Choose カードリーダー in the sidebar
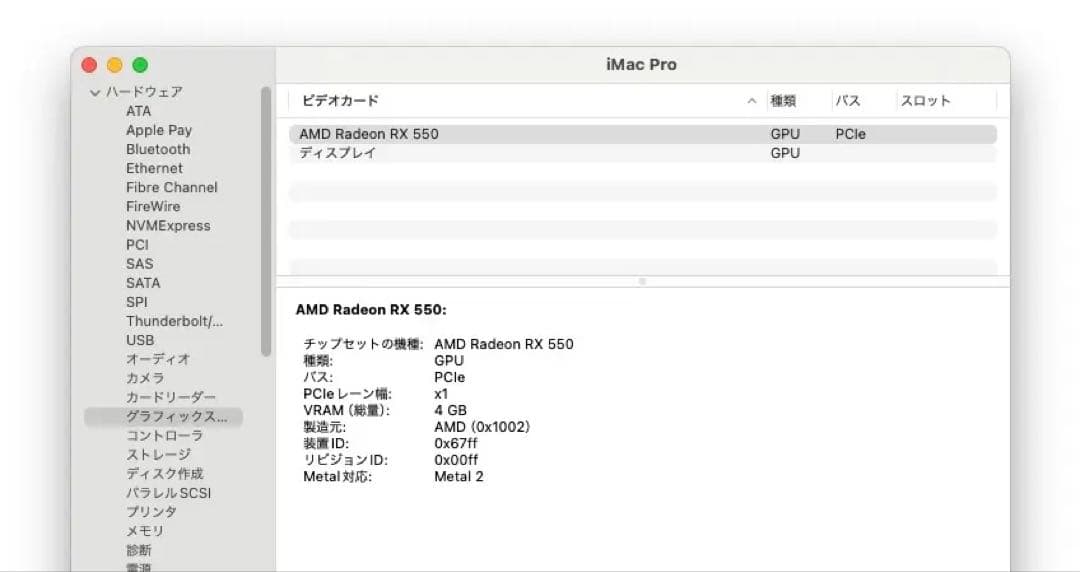Image resolution: width=1080 pixels, height=572 pixels. 171,398
